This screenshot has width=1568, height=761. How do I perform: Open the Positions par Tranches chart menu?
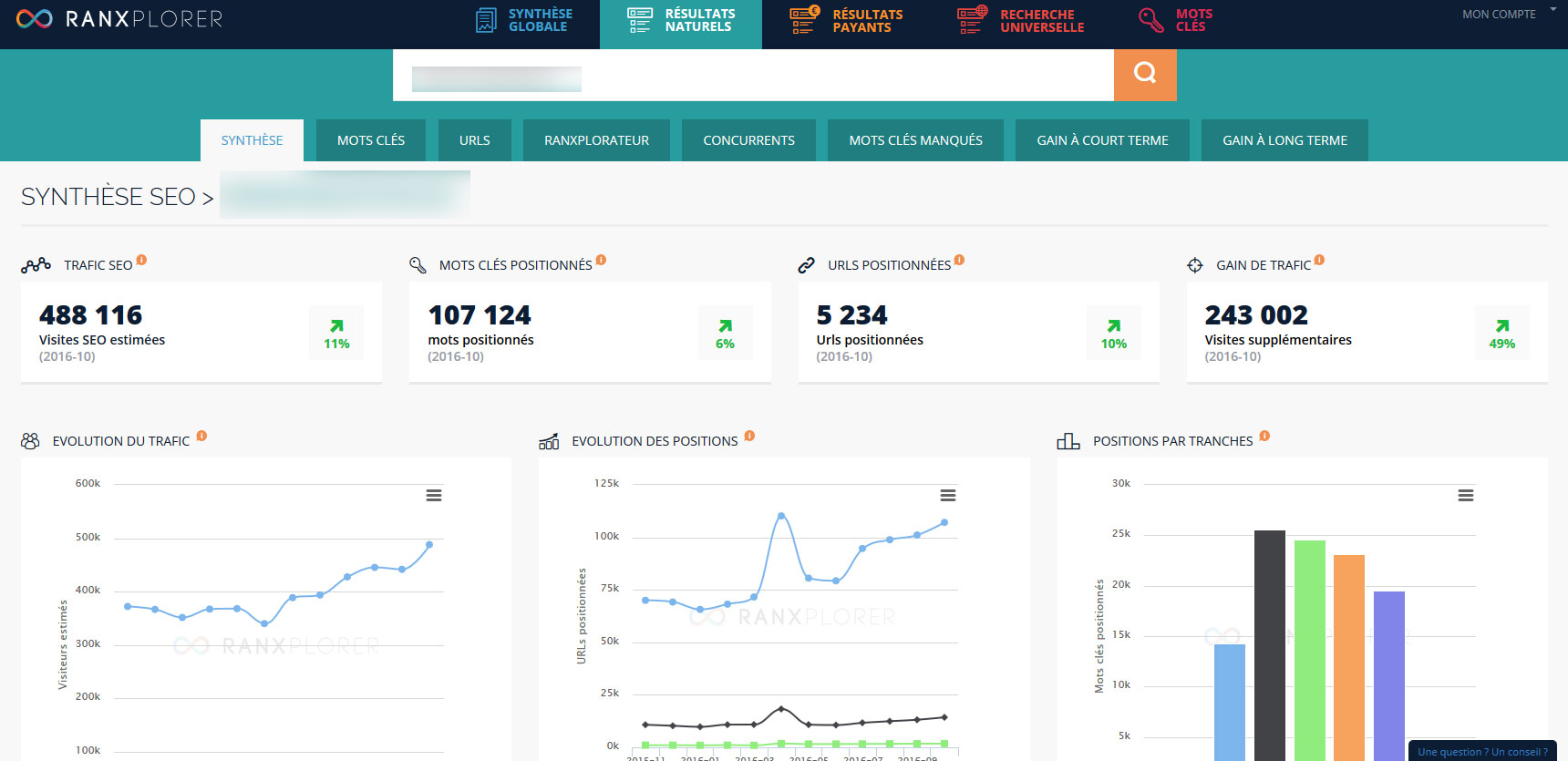1466,495
